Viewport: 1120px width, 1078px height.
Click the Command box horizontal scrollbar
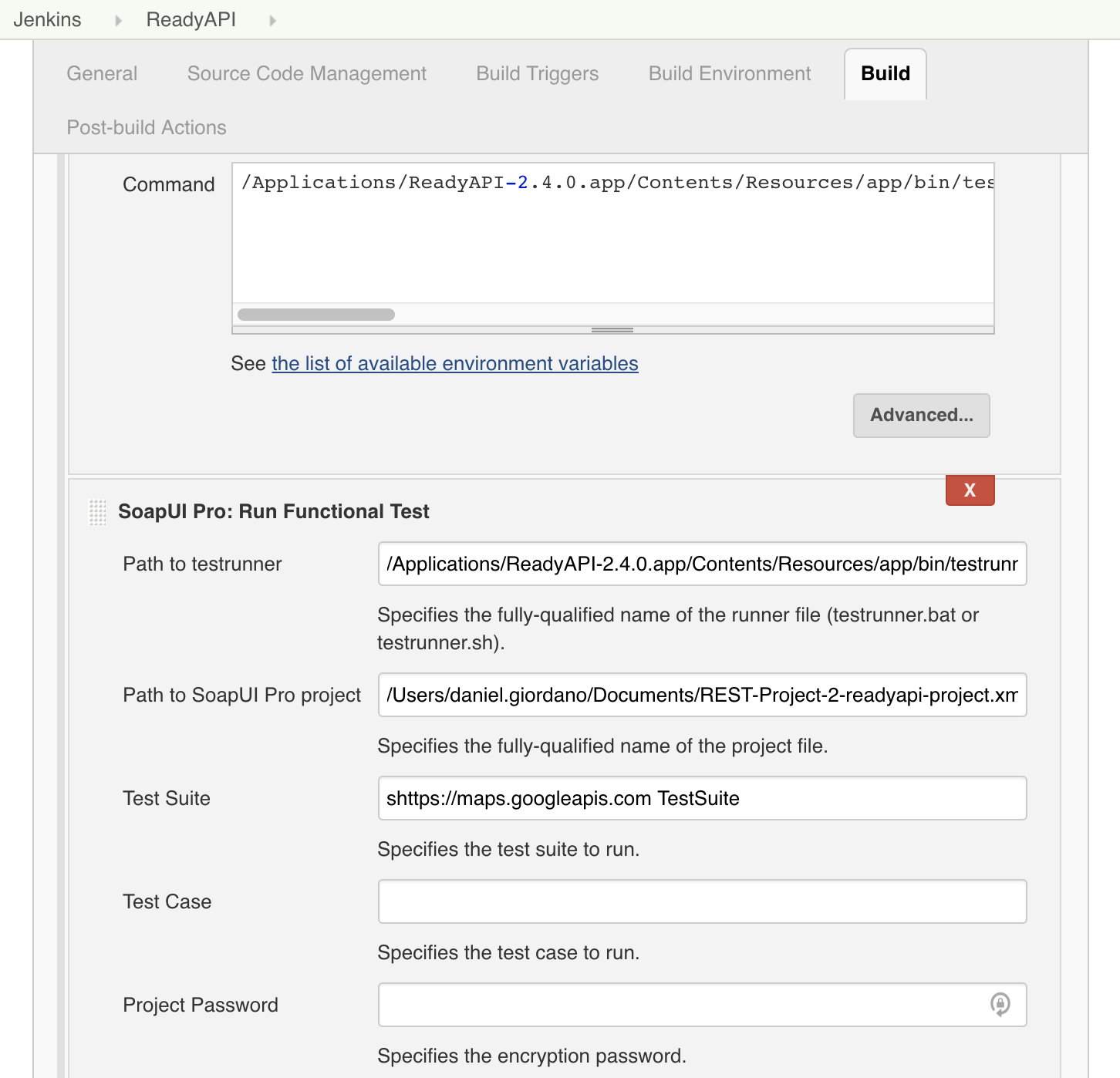[x=316, y=315]
